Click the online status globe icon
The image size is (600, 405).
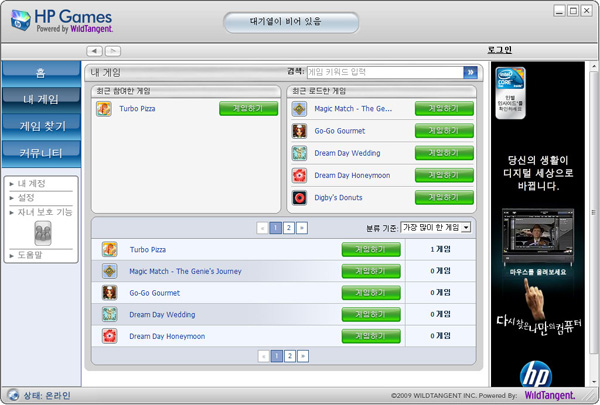point(13,395)
